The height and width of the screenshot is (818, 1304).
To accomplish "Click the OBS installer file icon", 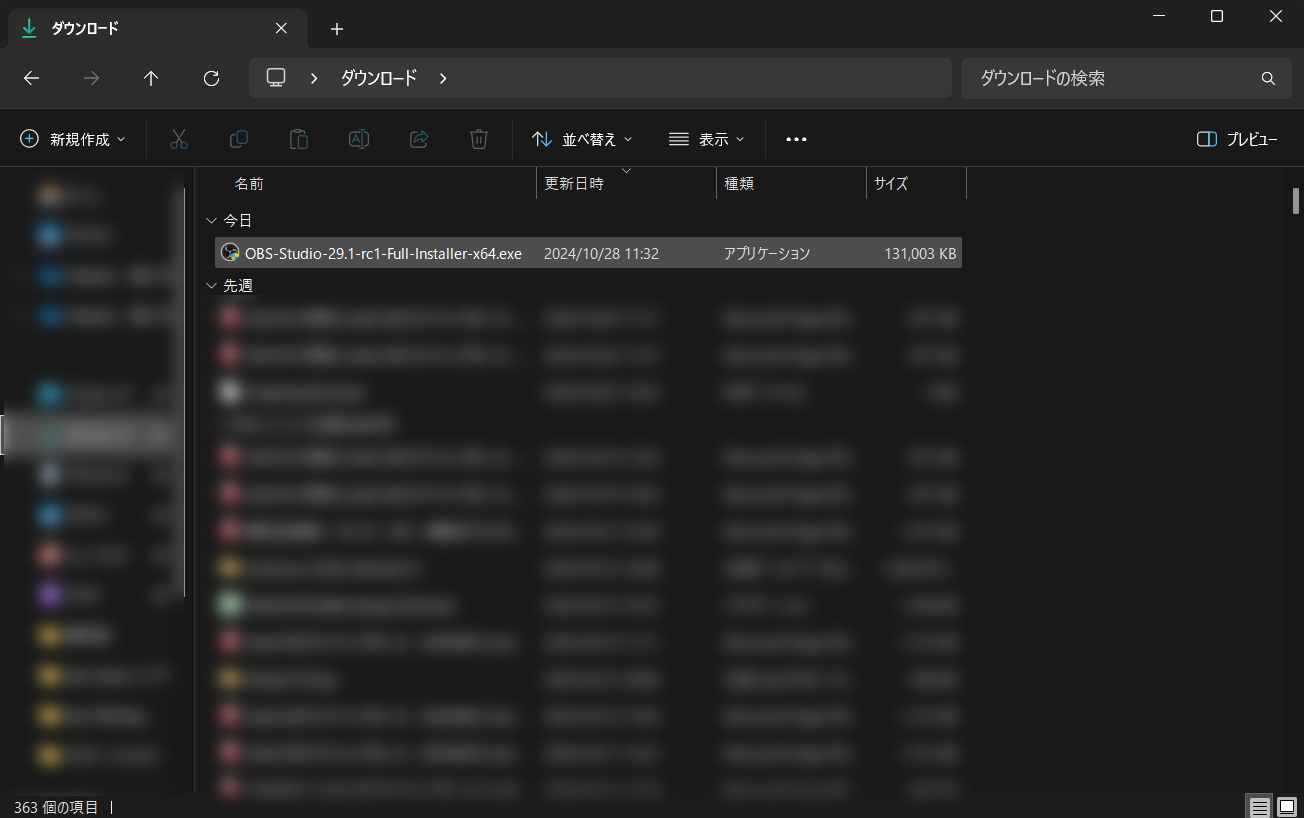I will [230, 253].
